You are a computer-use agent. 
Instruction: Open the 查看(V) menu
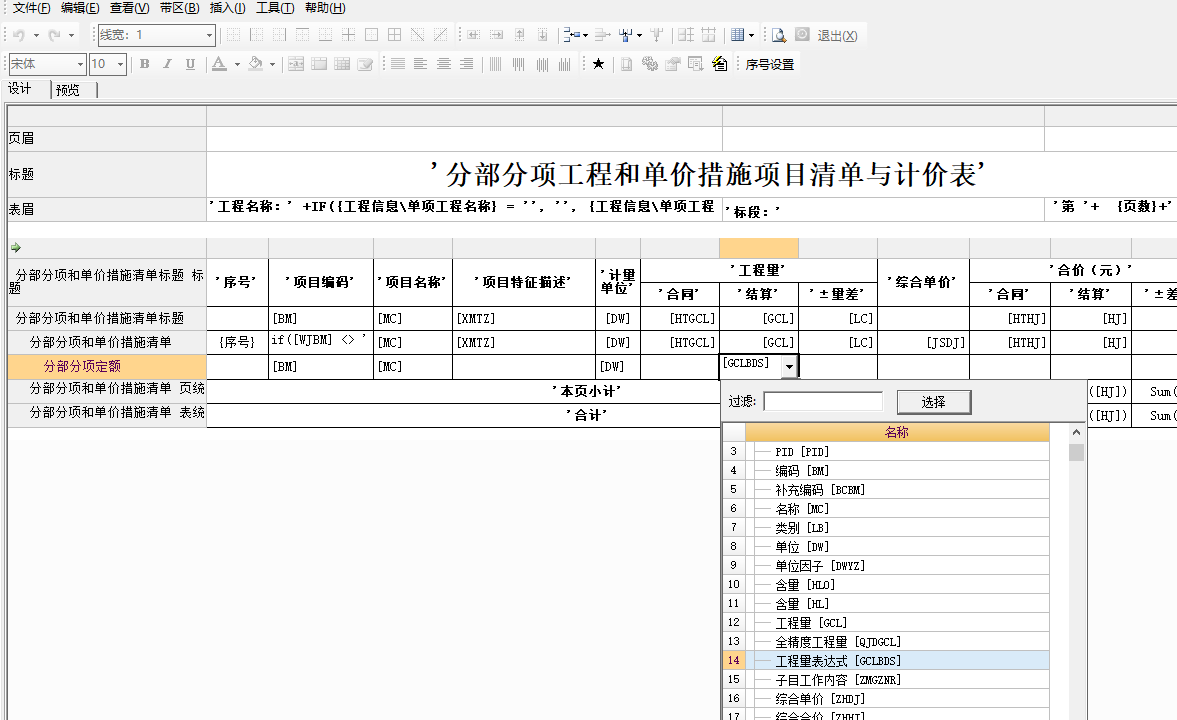click(129, 8)
